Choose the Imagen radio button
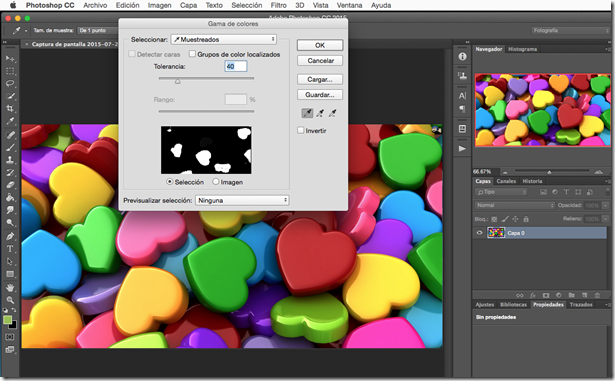The height and width of the screenshot is (381, 615). 215,182
